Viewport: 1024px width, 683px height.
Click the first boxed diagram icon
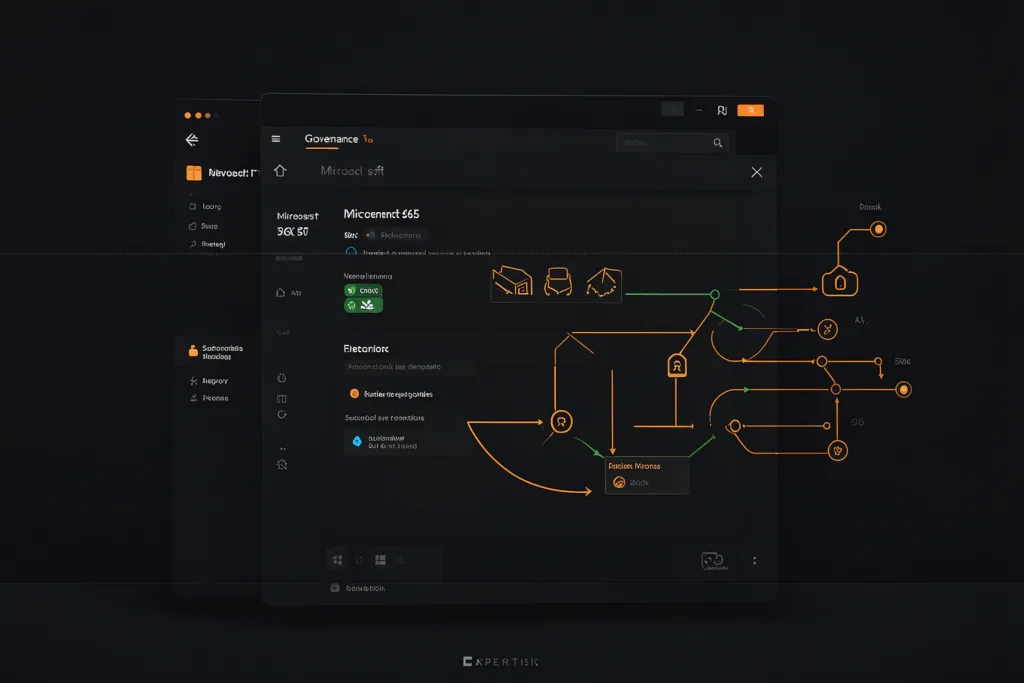[x=513, y=282]
